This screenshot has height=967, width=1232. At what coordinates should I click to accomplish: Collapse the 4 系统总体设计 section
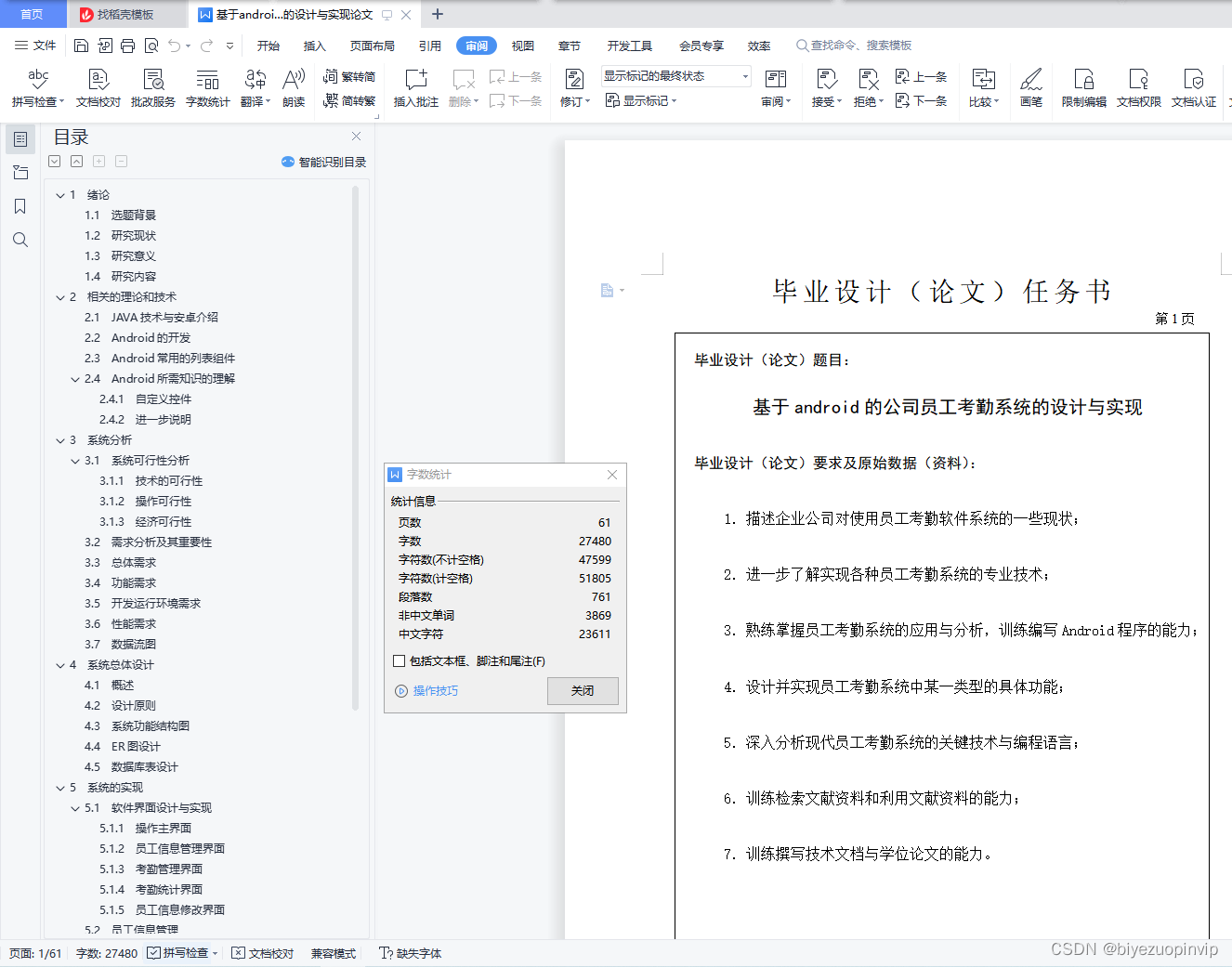click(60, 665)
